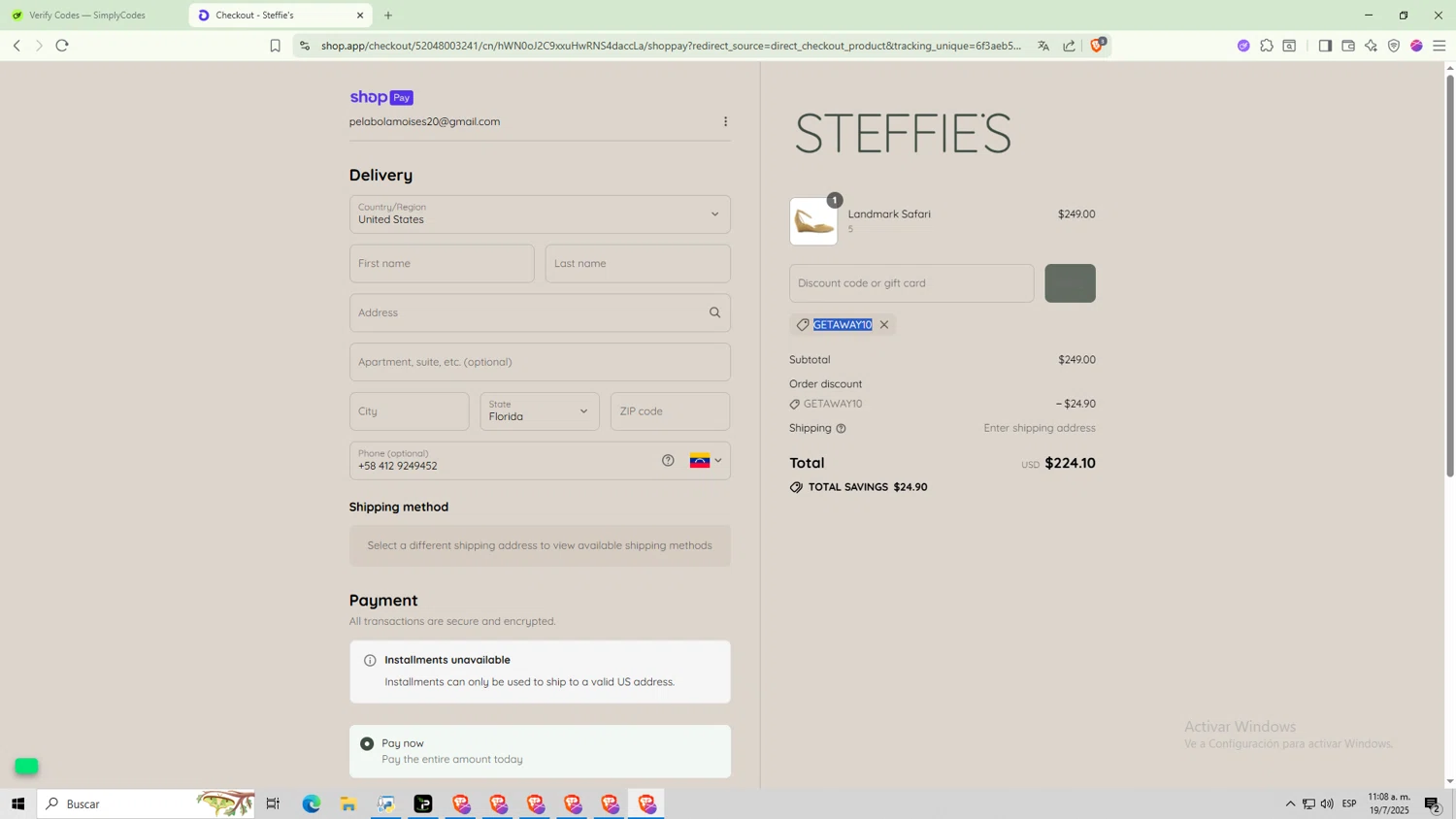Bookmark this page

click(x=275, y=46)
